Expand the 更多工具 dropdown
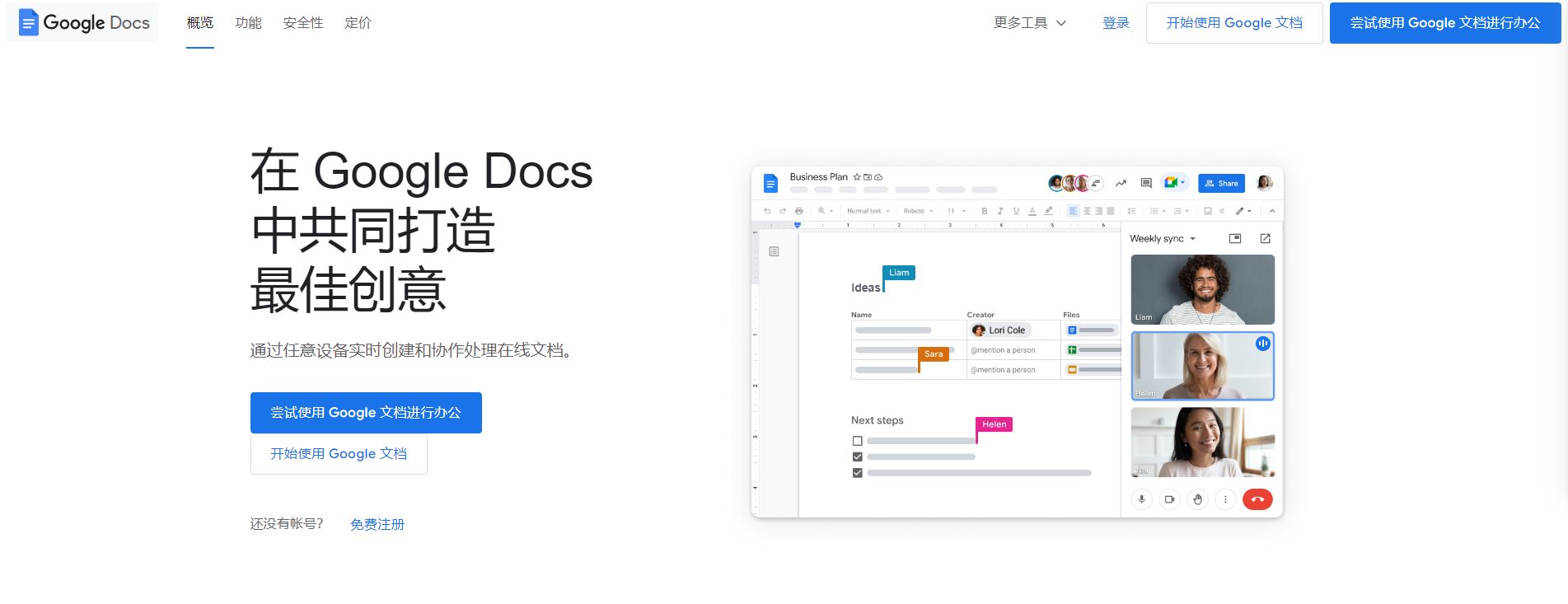The image size is (1568, 604). pos(1030,23)
